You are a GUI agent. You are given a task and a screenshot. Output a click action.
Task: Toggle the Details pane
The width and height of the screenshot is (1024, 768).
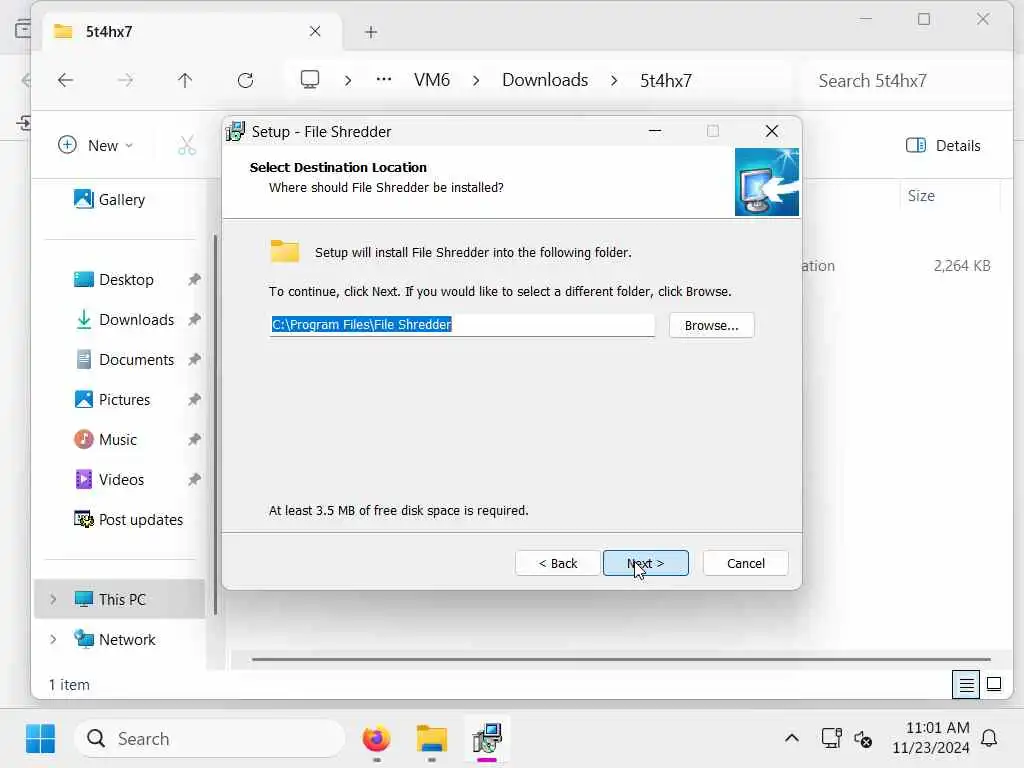tap(943, 145)
